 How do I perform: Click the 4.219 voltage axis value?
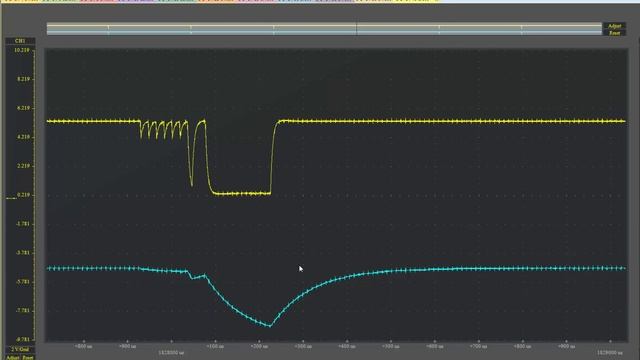(23, 137)
